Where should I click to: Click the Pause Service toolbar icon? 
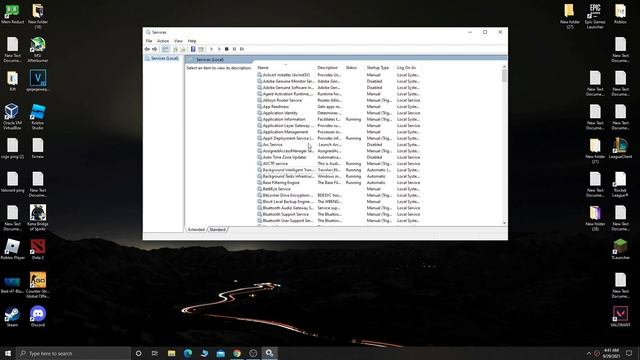[x=234, y=49]
